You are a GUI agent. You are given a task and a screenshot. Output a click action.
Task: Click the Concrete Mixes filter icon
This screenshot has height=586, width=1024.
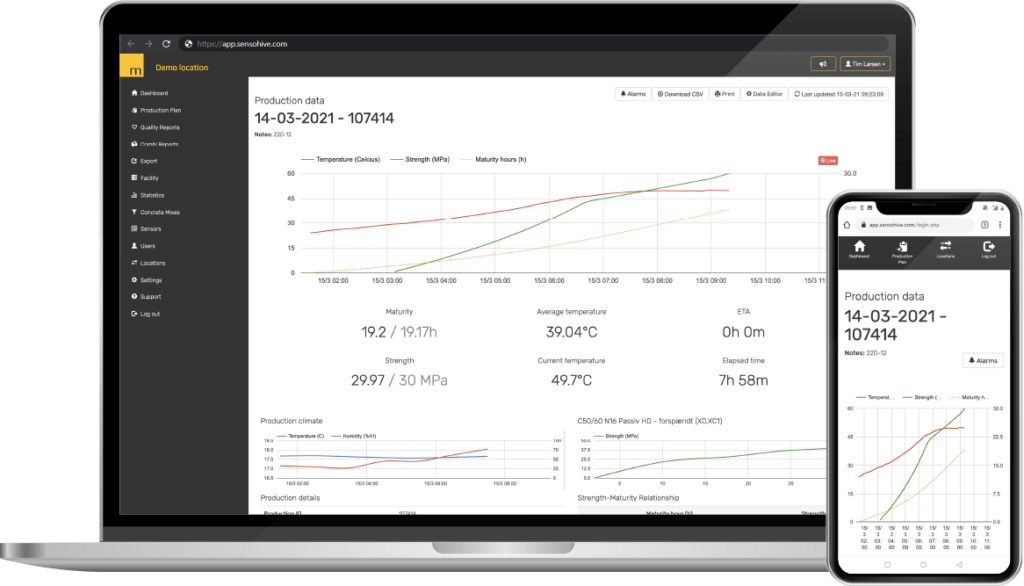click(x=134, y=212)
